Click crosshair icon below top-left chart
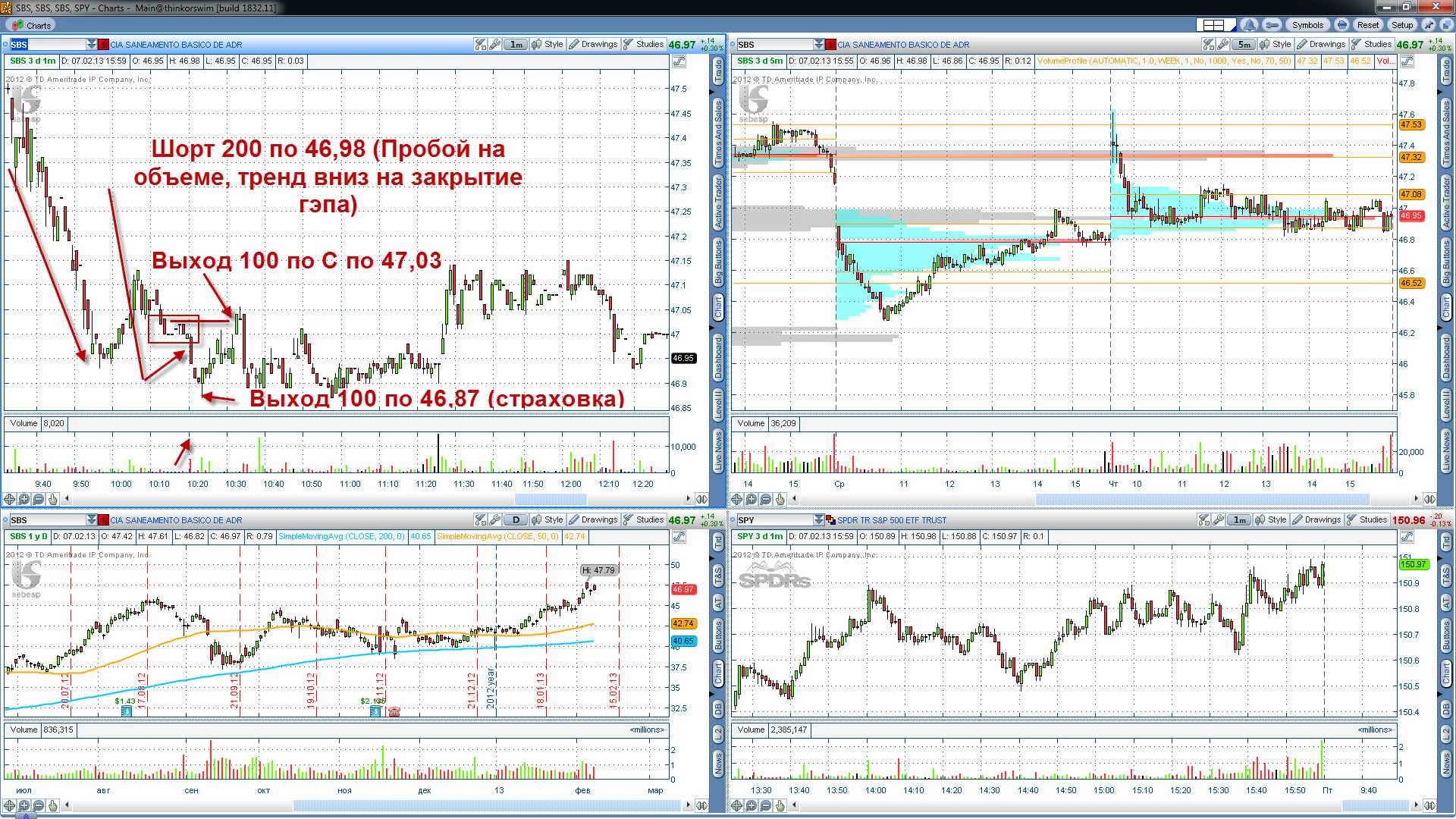Image resolution: width=1456 pixels, height=819 pixels. 10,499
